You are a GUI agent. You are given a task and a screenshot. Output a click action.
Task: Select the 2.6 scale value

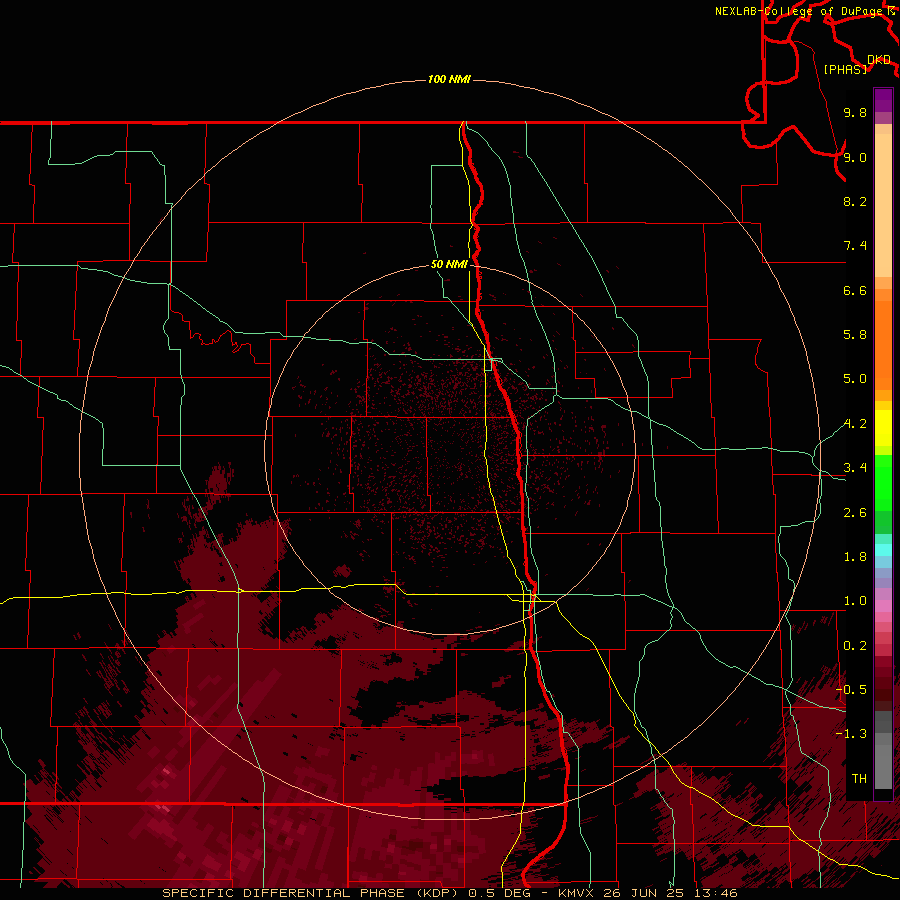(x=855, y=513)
